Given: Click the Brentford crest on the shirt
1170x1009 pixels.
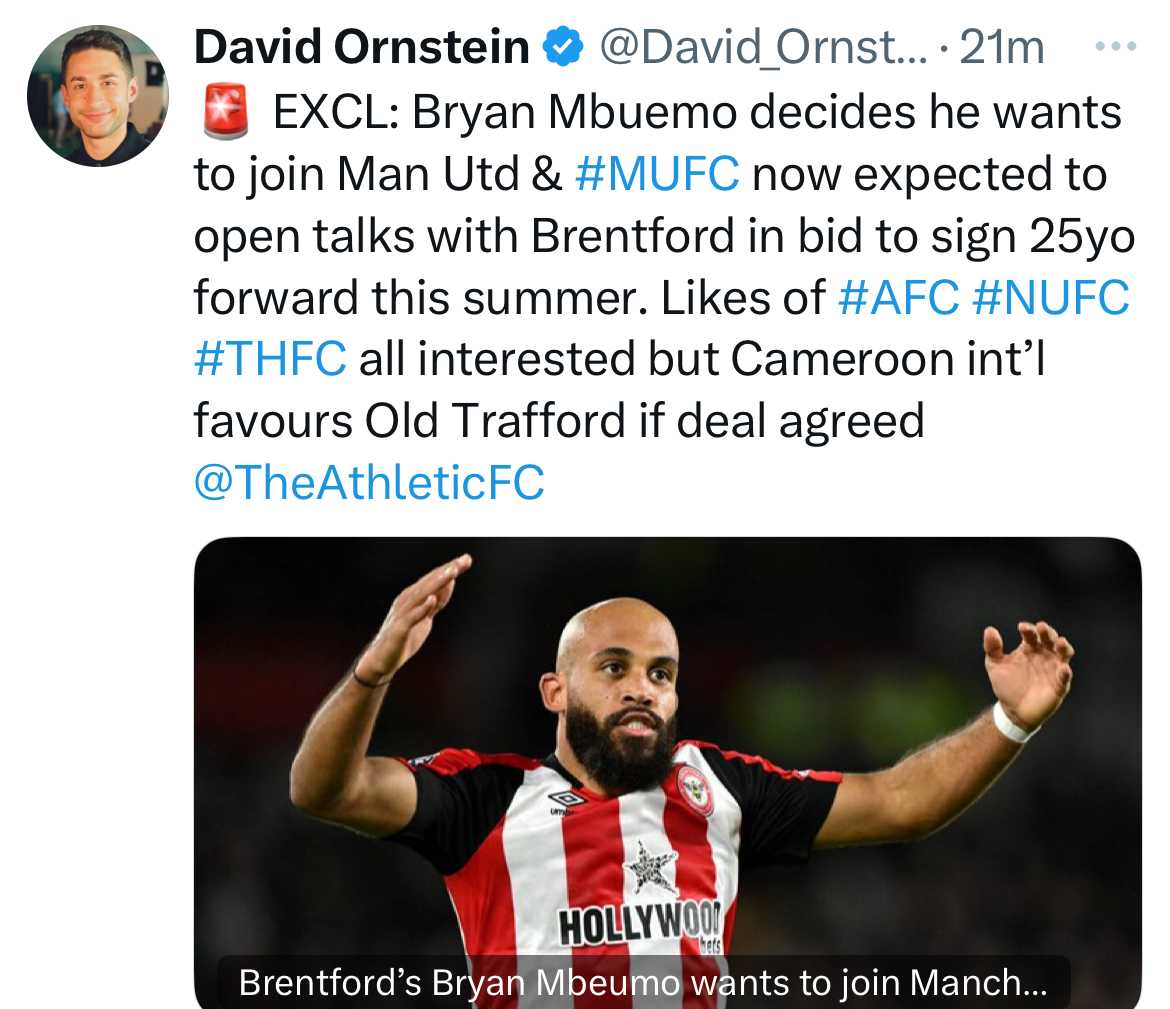Looking at the screenshot, I should pos(696,790).
